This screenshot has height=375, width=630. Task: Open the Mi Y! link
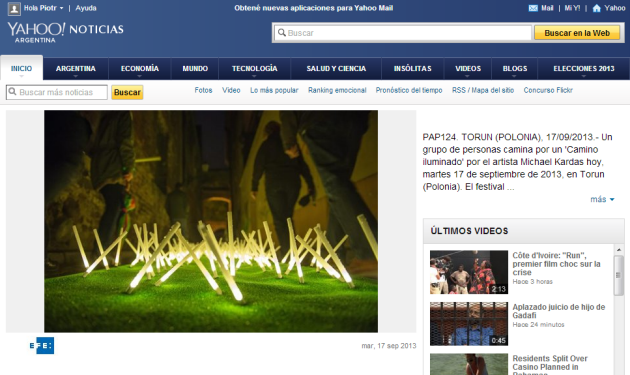(x=572, y=8)
